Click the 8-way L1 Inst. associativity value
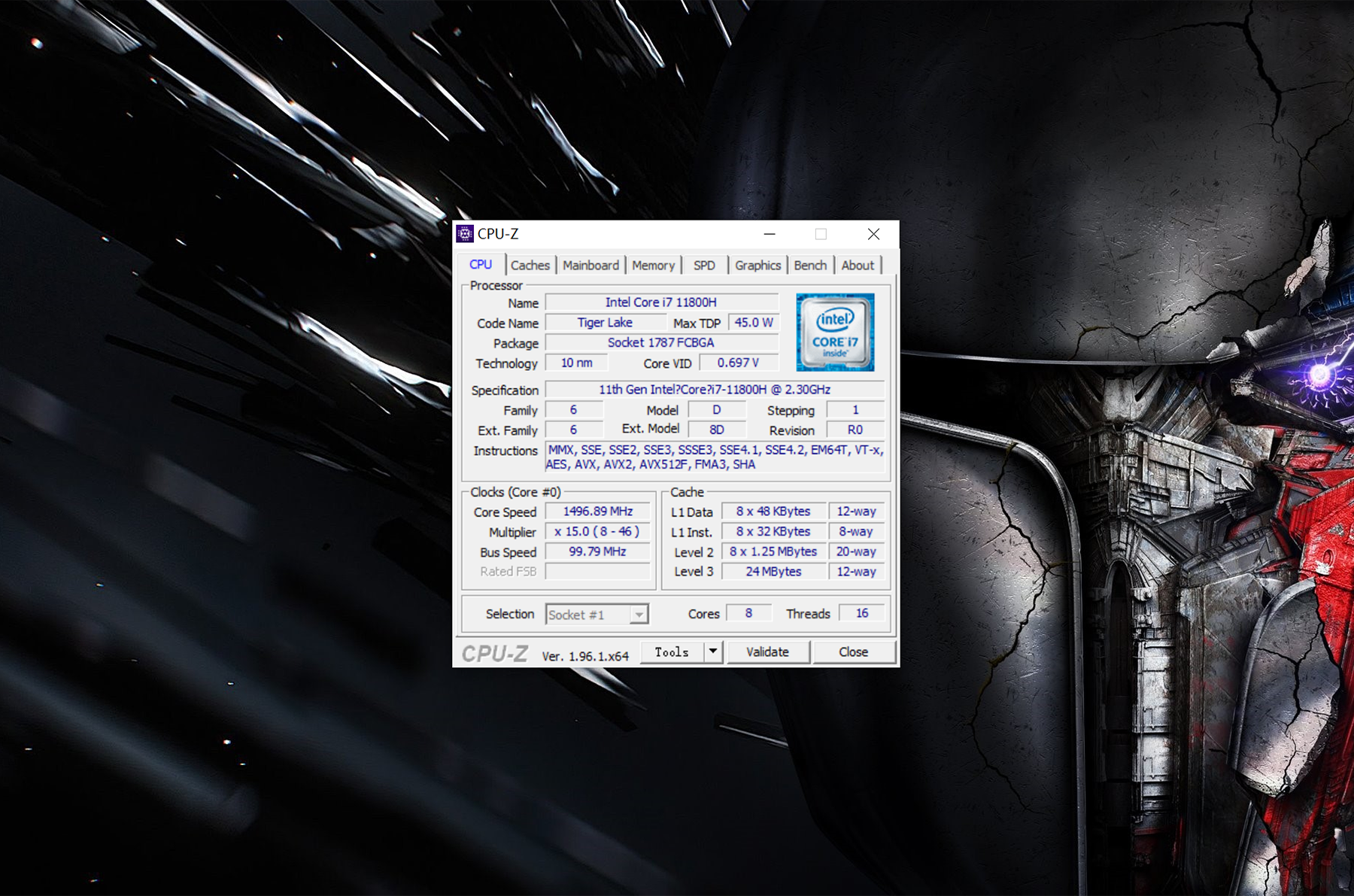The image size is (1354, 896). point(856,531)
